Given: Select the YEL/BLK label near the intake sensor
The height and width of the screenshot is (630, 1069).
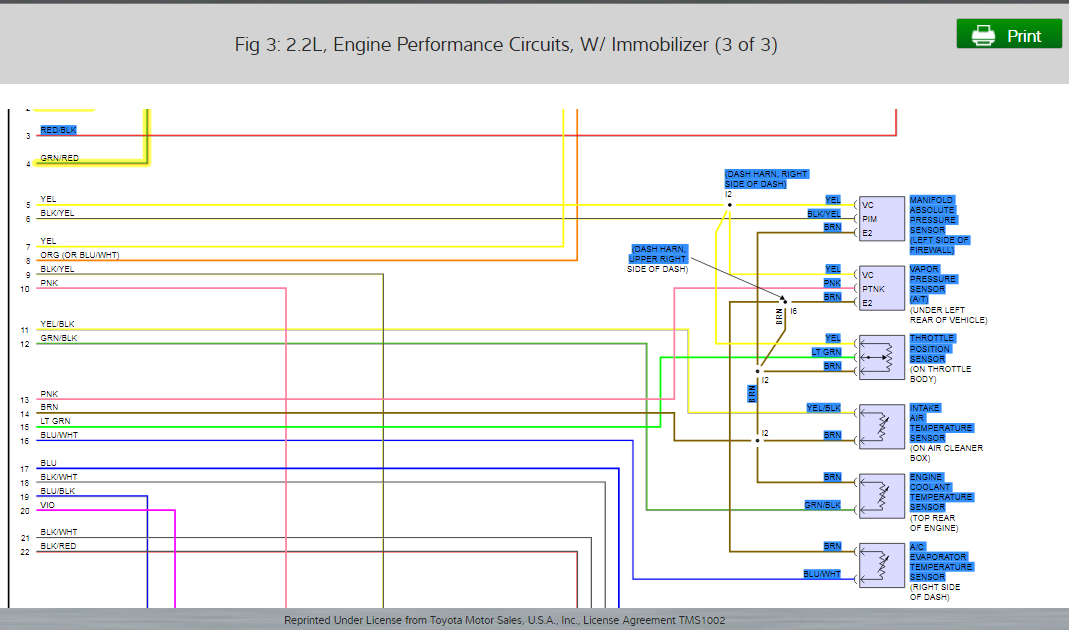Looking at the screenshot, I should click(x=823, y=408).
